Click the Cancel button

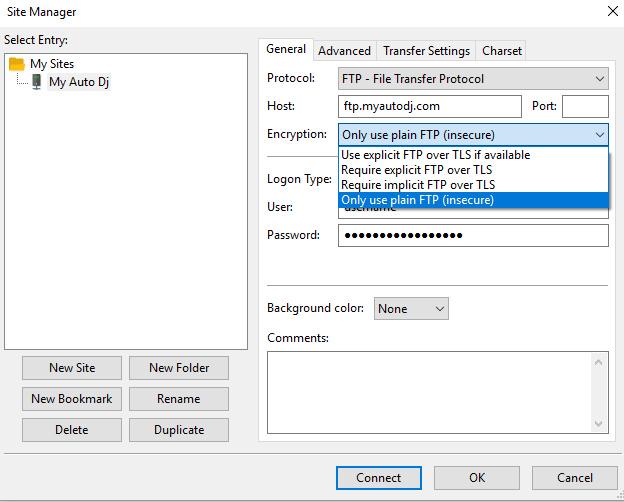click(575, 478)
